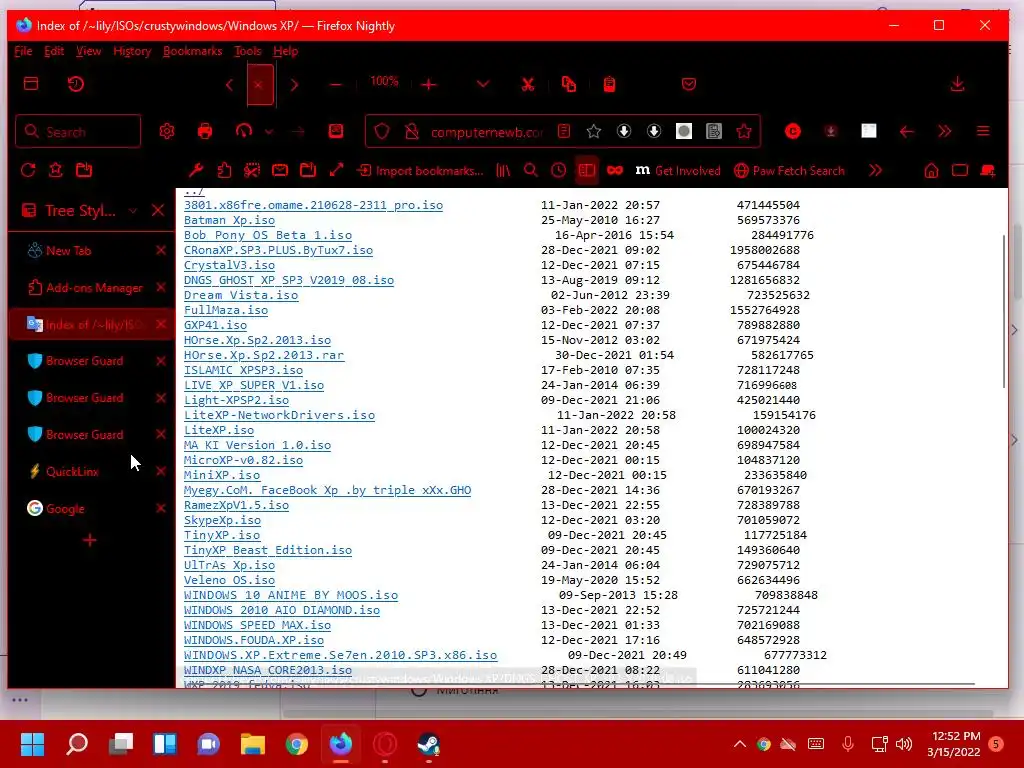This screenshot has width=1024, height=768.
Task: Open the File menu
Action: (x=23, y=51)
